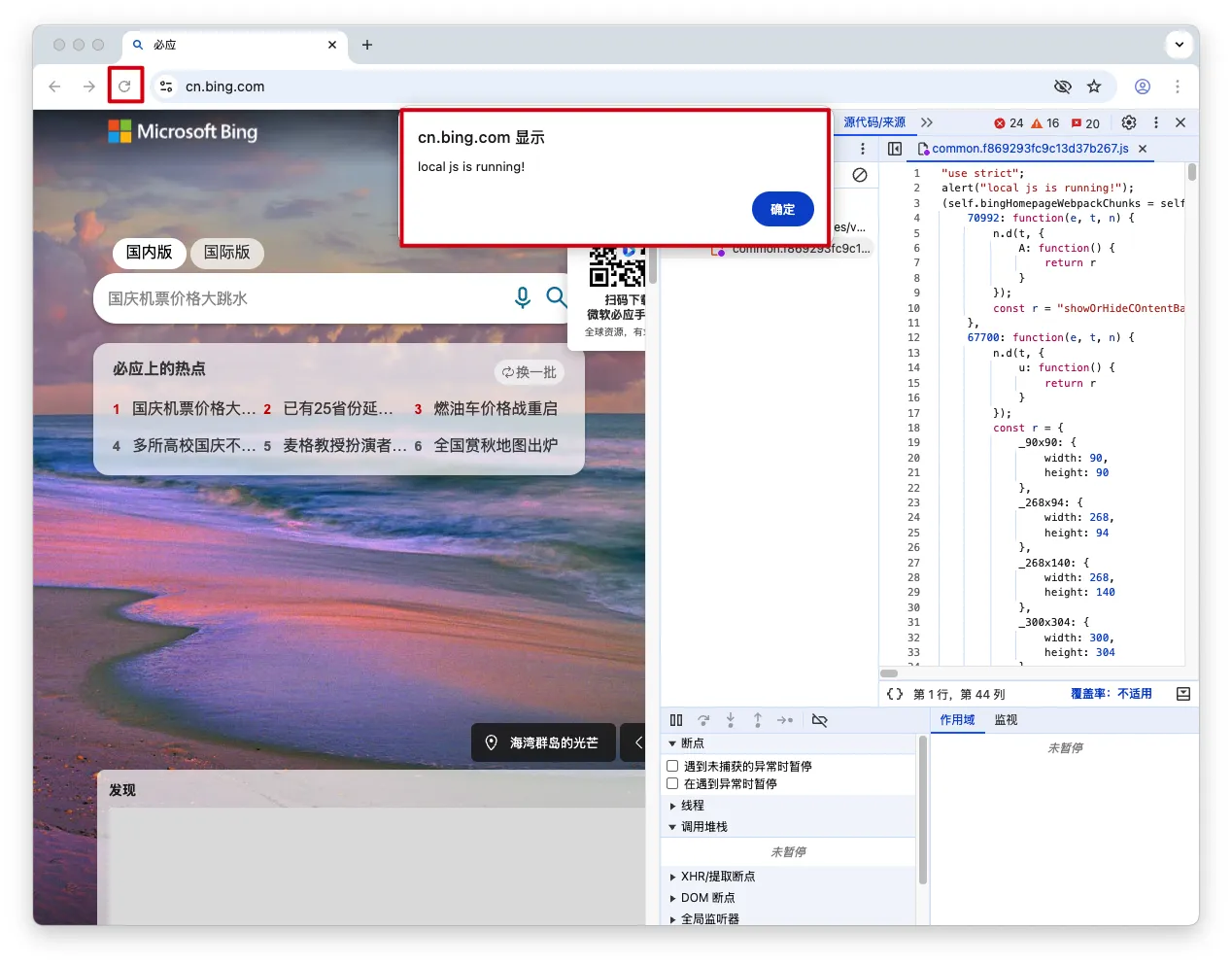Screen dimensions: 1232x966
Task: Show more DevTools tabs with chevron
Action: (x=927, y=122)
